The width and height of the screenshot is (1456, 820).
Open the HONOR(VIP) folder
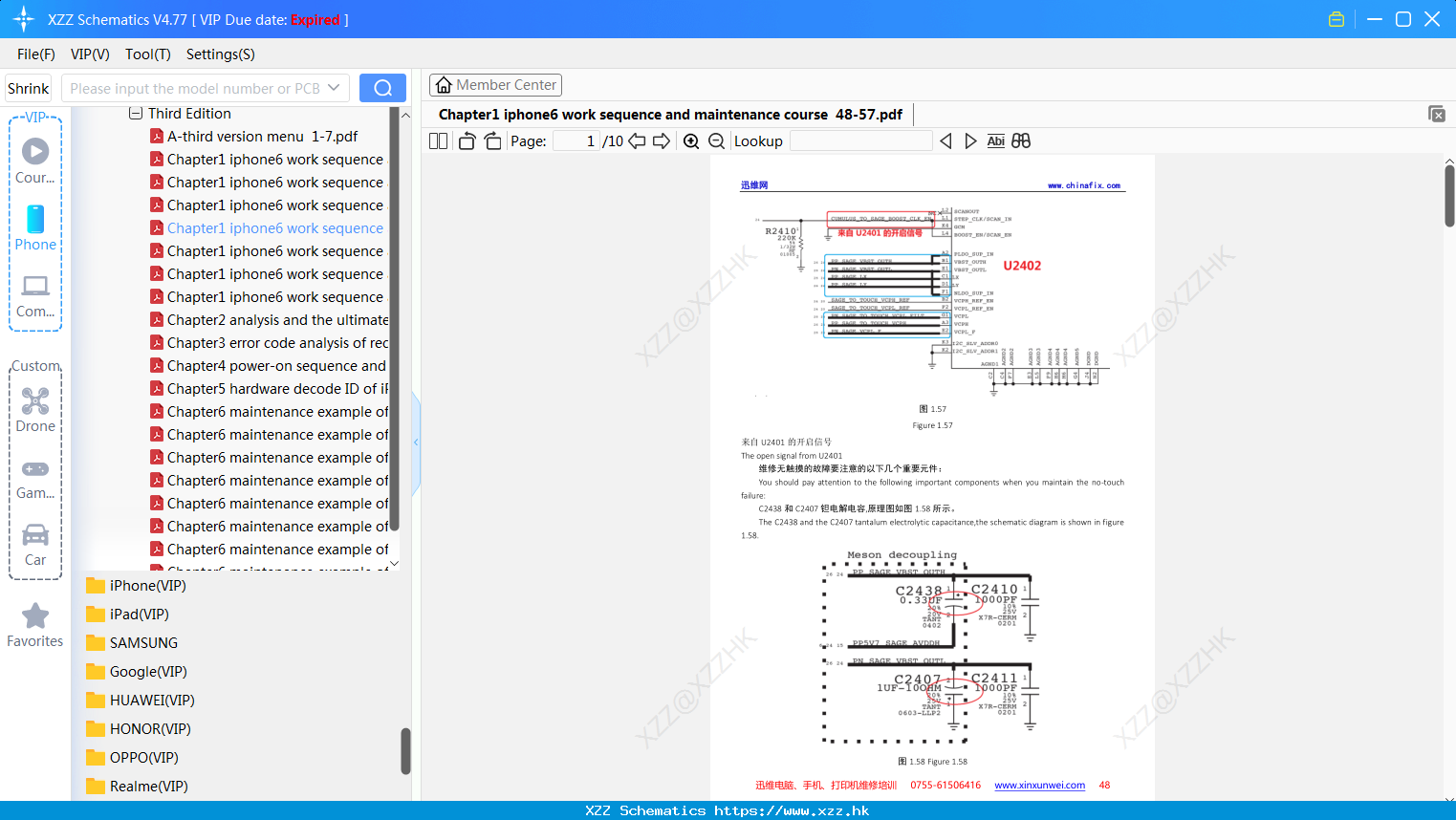click(x=138, y=728)
